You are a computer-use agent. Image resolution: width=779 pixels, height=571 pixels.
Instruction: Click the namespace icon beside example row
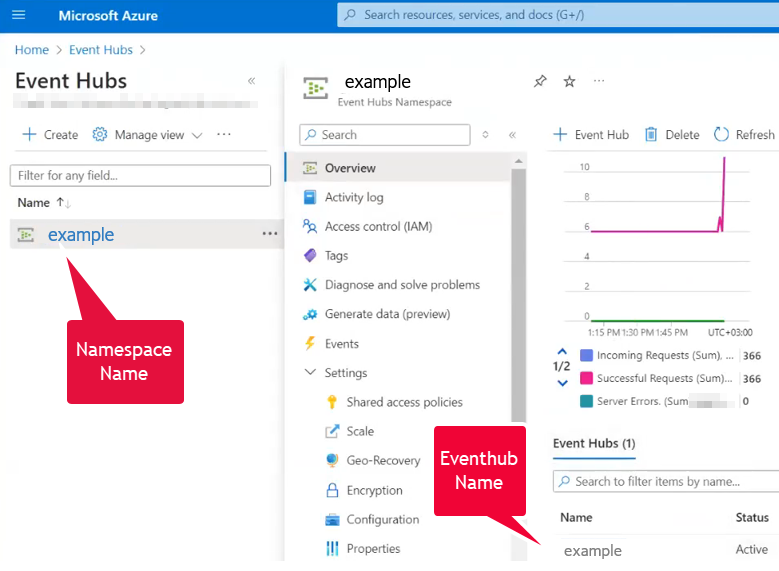pos(26,235)
